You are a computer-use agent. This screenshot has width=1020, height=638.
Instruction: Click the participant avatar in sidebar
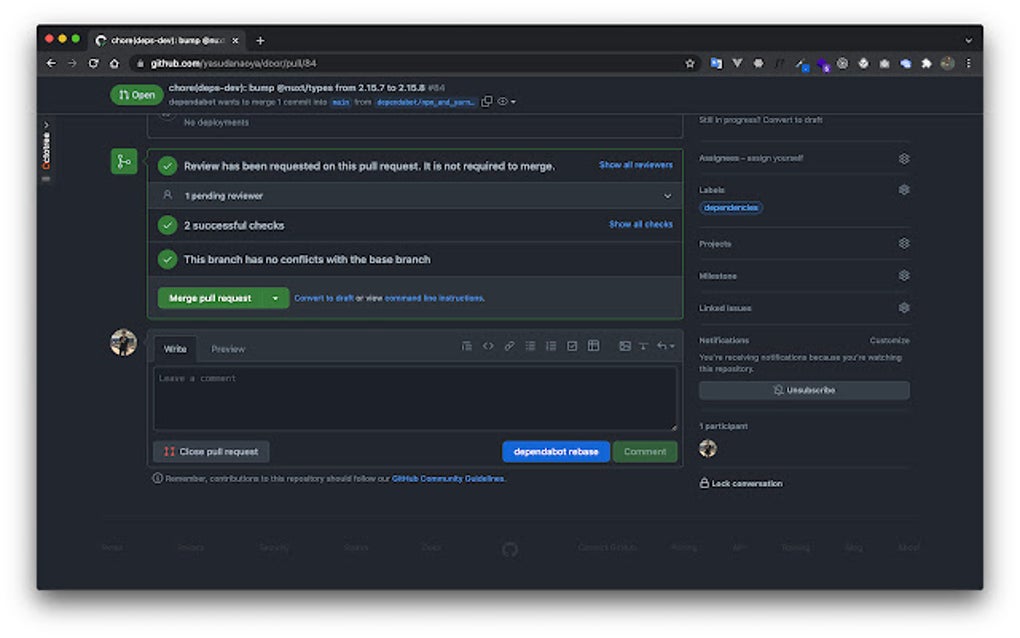pyautogui.click(x=708, y=448)
